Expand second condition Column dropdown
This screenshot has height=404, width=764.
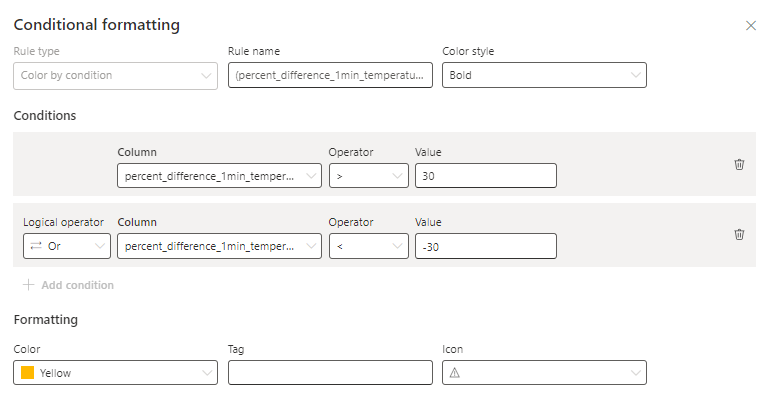click(219, 246)
